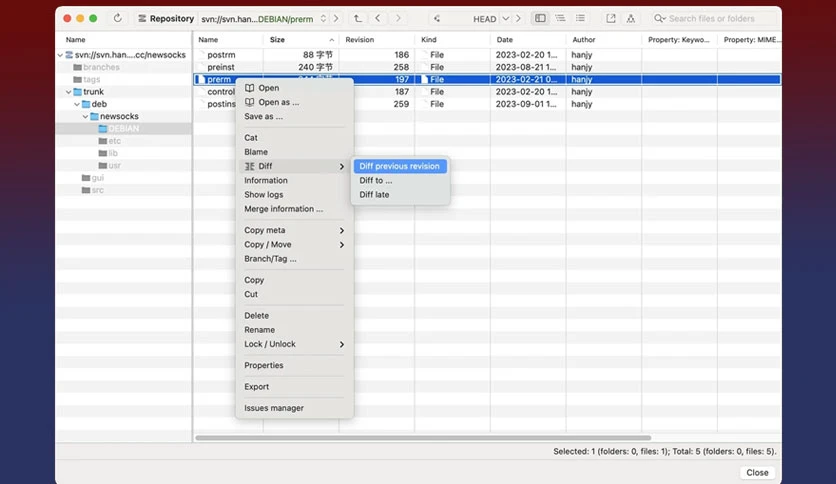Expand the Copy / Move submenu
The height and width of the screenshot is (484, 836).
pos(294,245)
